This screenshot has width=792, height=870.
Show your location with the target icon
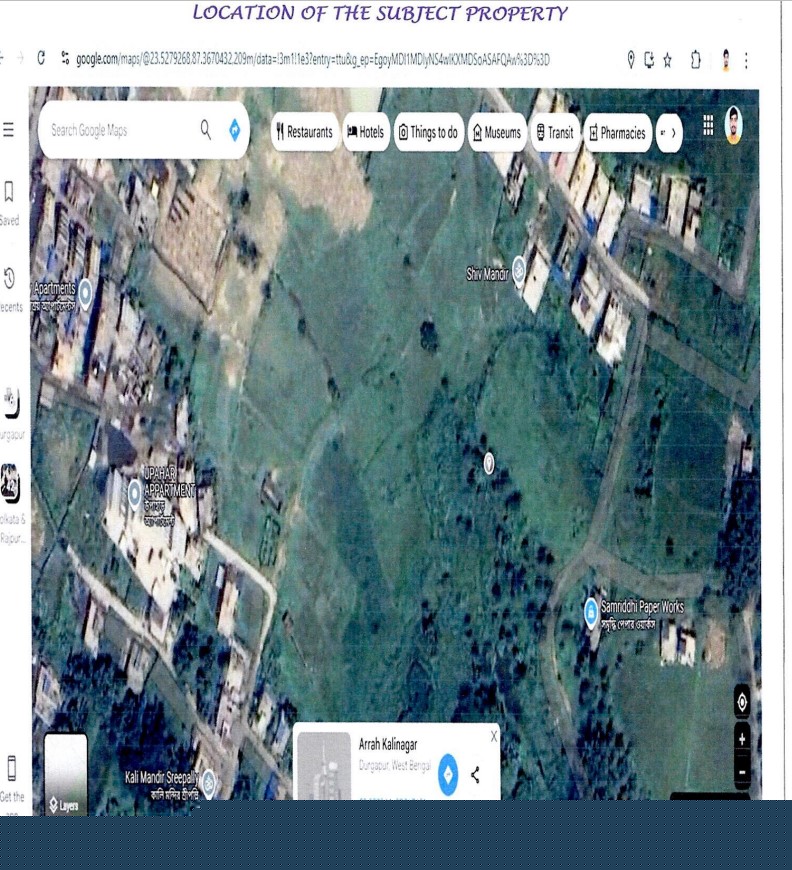coord(742,702)
